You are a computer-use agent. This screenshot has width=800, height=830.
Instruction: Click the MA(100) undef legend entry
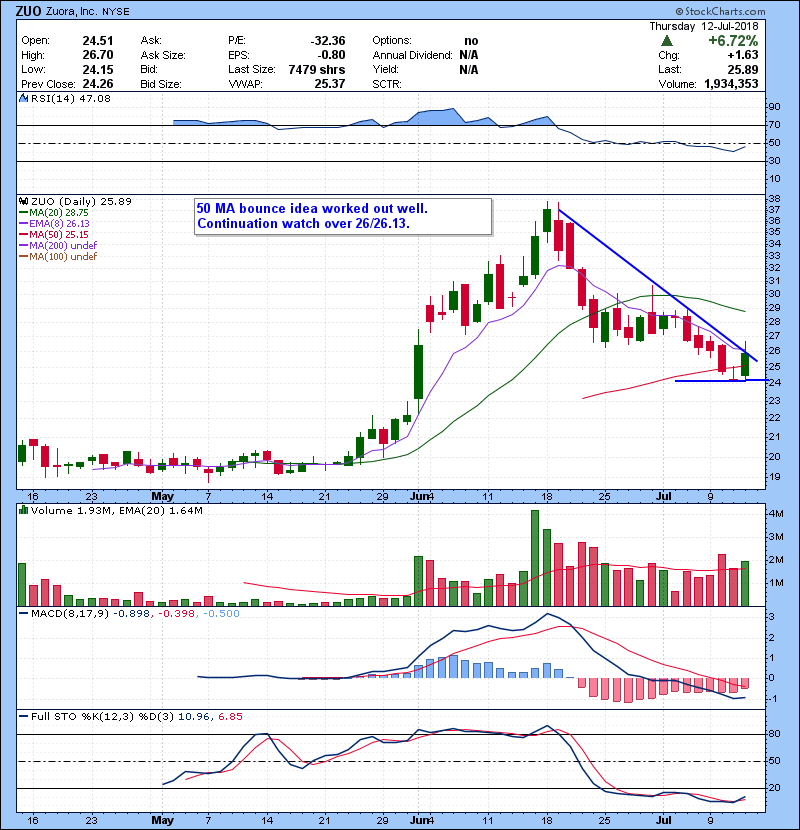58,257
